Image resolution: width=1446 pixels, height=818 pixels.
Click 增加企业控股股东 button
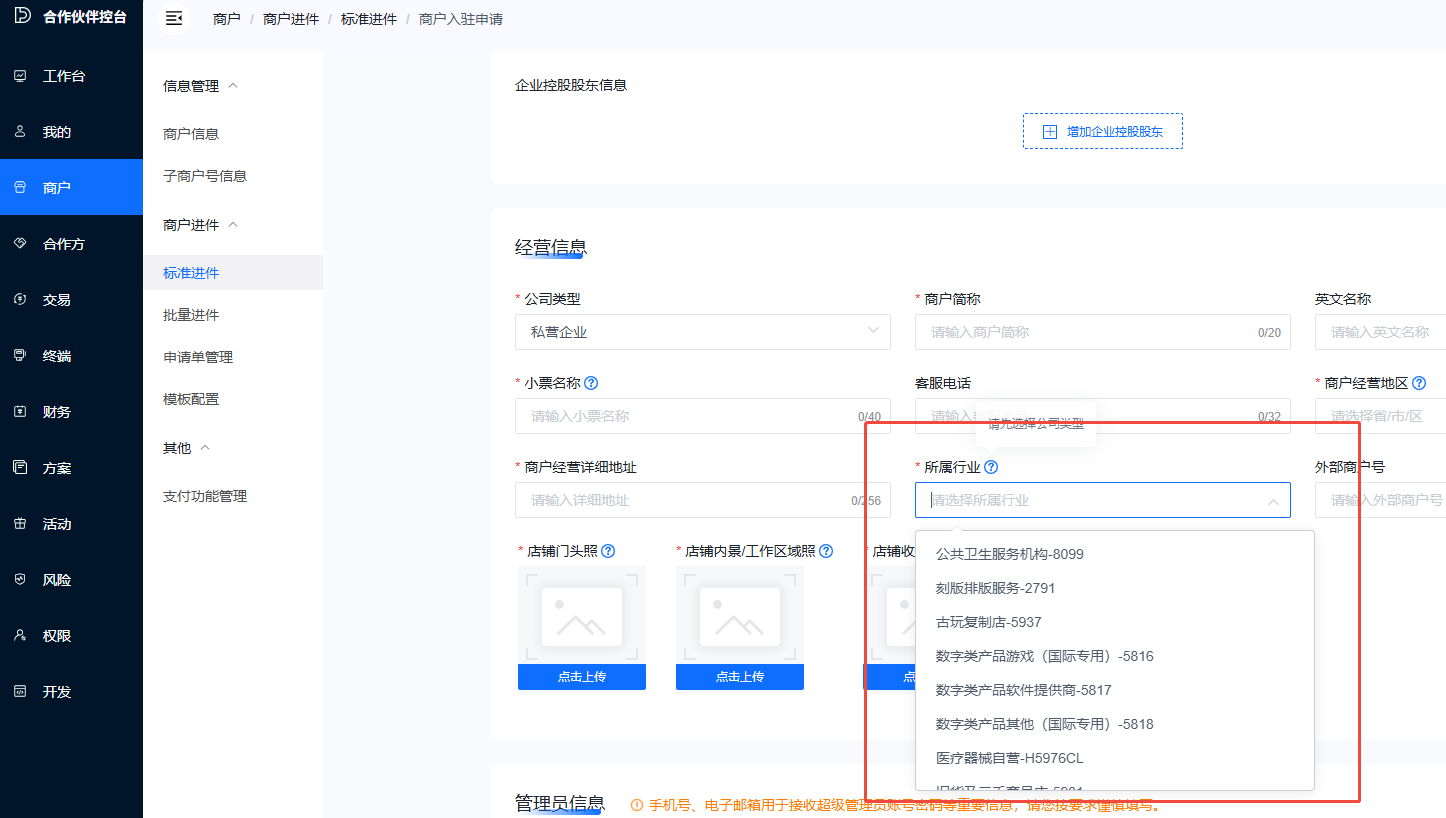(1102, 131)
